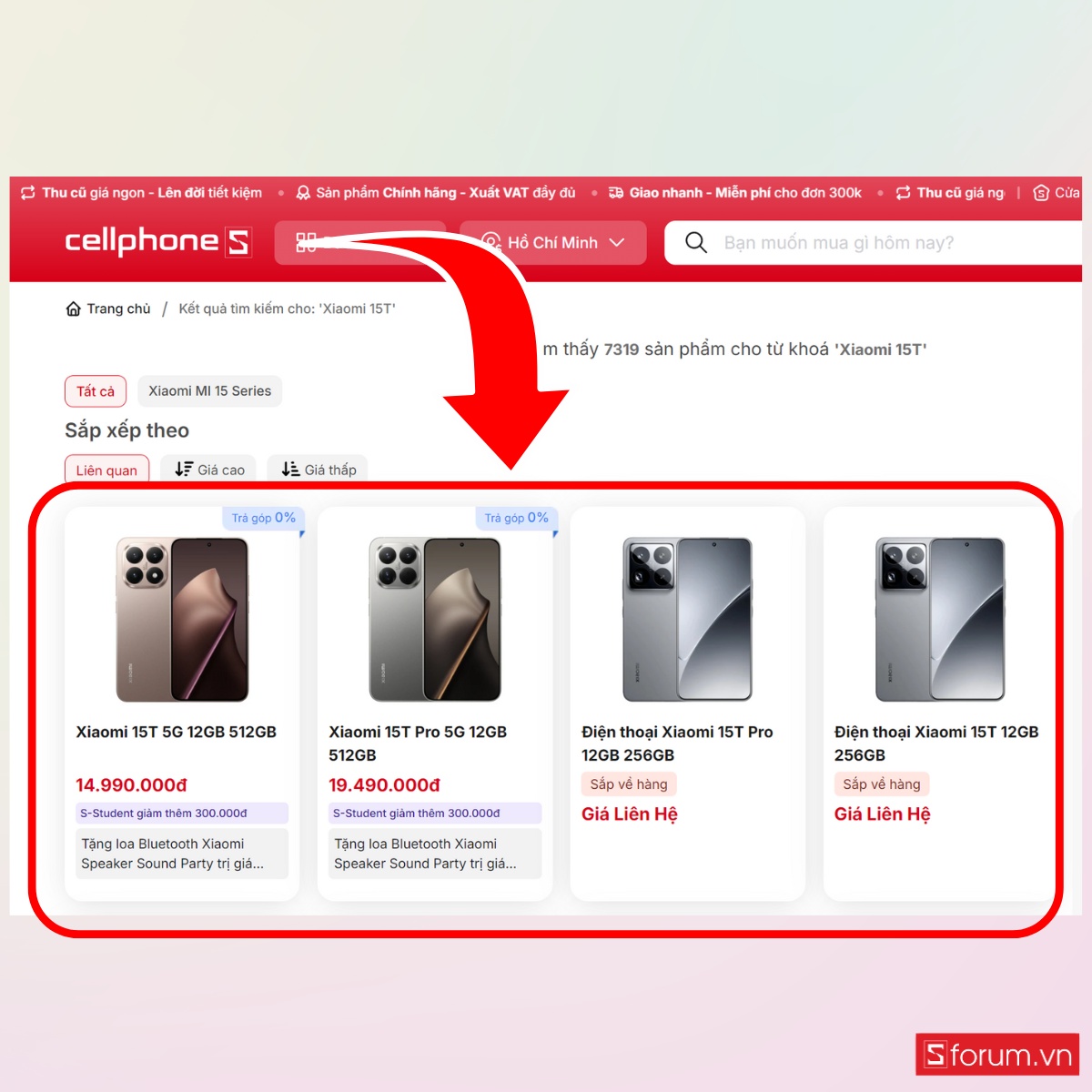Expand the Hồ Chí Minh location dropdown
Screen dimensions: 1092x1092
click(x=553, y=243)
